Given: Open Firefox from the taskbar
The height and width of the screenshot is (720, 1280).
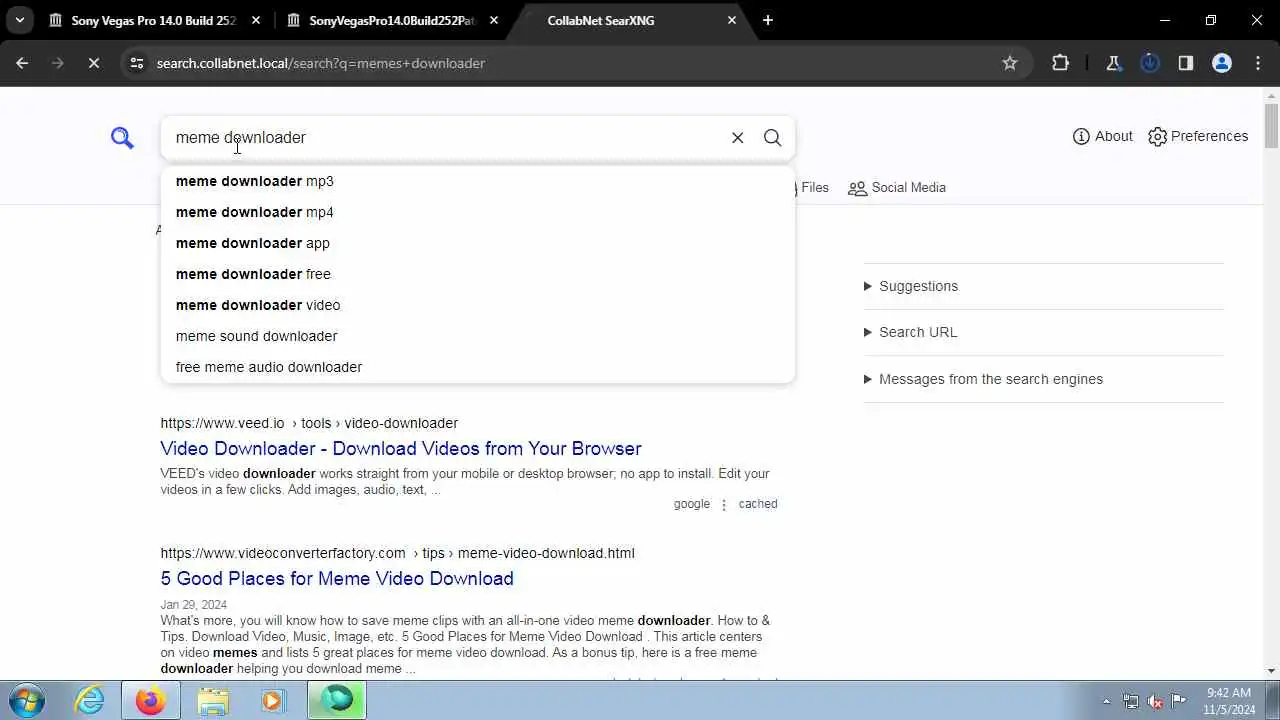Looking at the screenshot, I should coord(151,700).
